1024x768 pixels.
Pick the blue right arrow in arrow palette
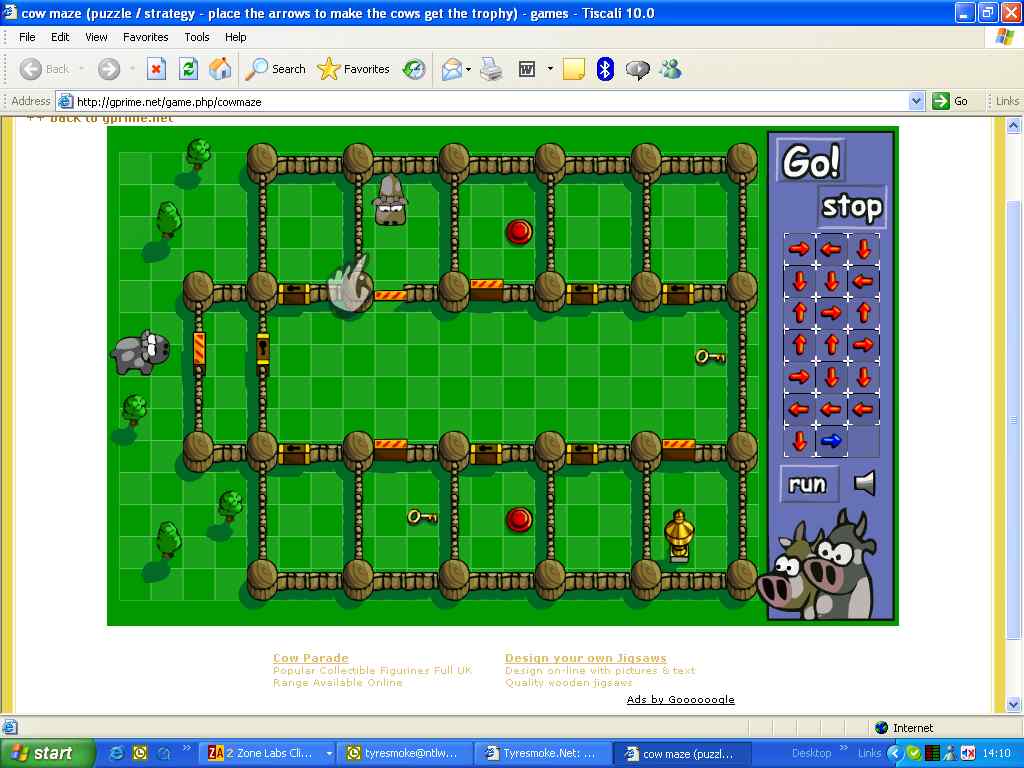[831, 441]
